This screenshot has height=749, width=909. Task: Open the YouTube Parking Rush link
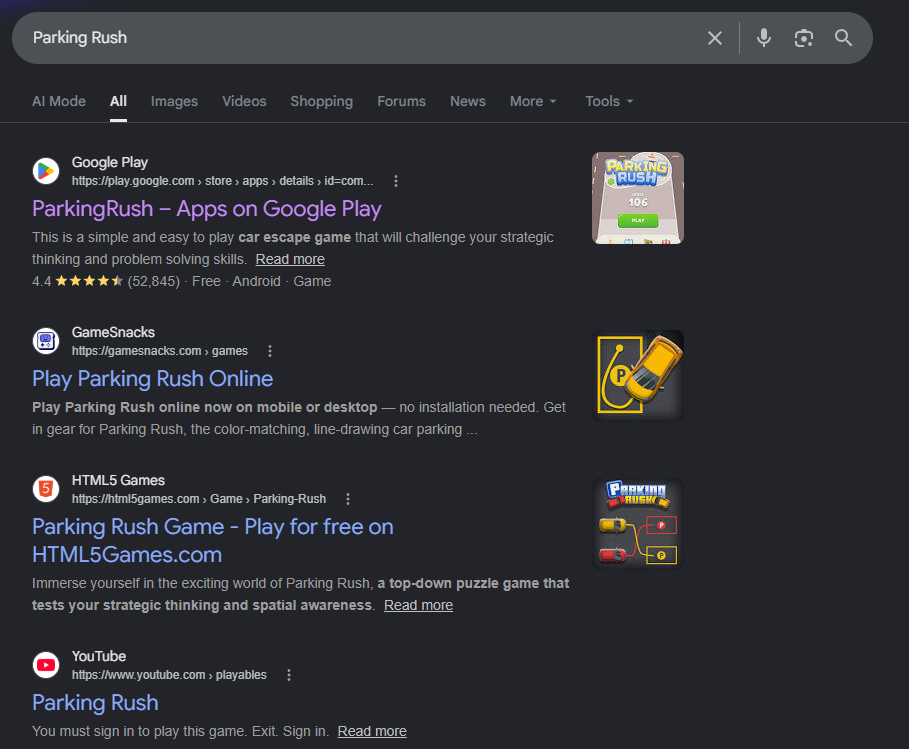[95, 703]
